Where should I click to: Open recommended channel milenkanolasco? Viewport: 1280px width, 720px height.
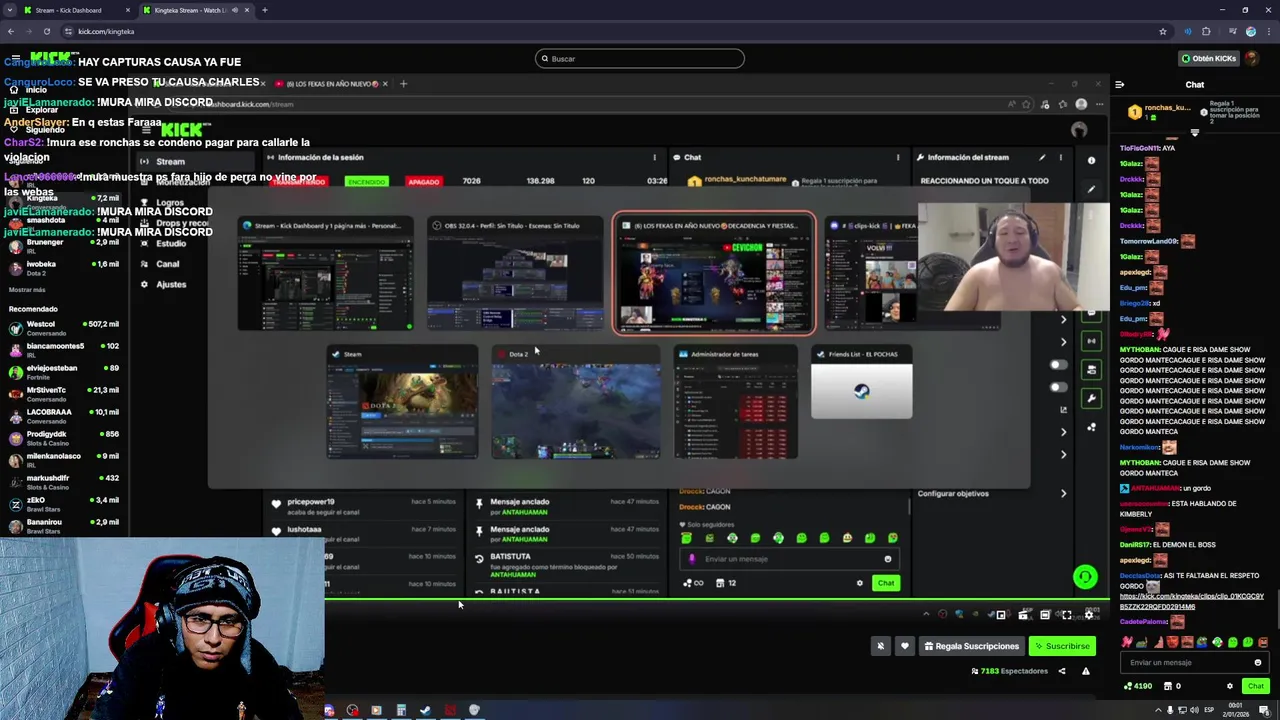click(65, 460)
